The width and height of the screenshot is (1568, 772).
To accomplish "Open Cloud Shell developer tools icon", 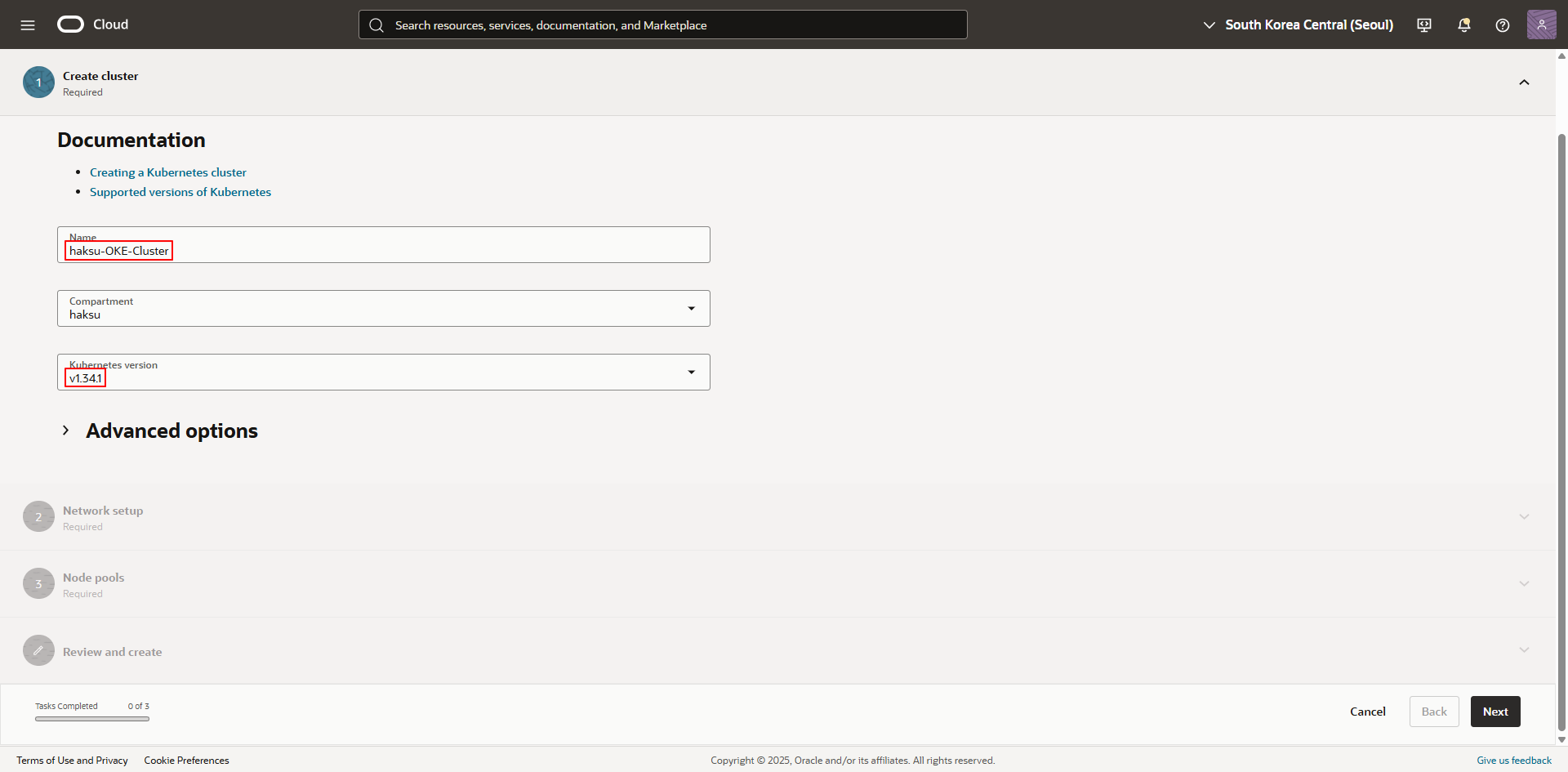I will [1424, 25].
